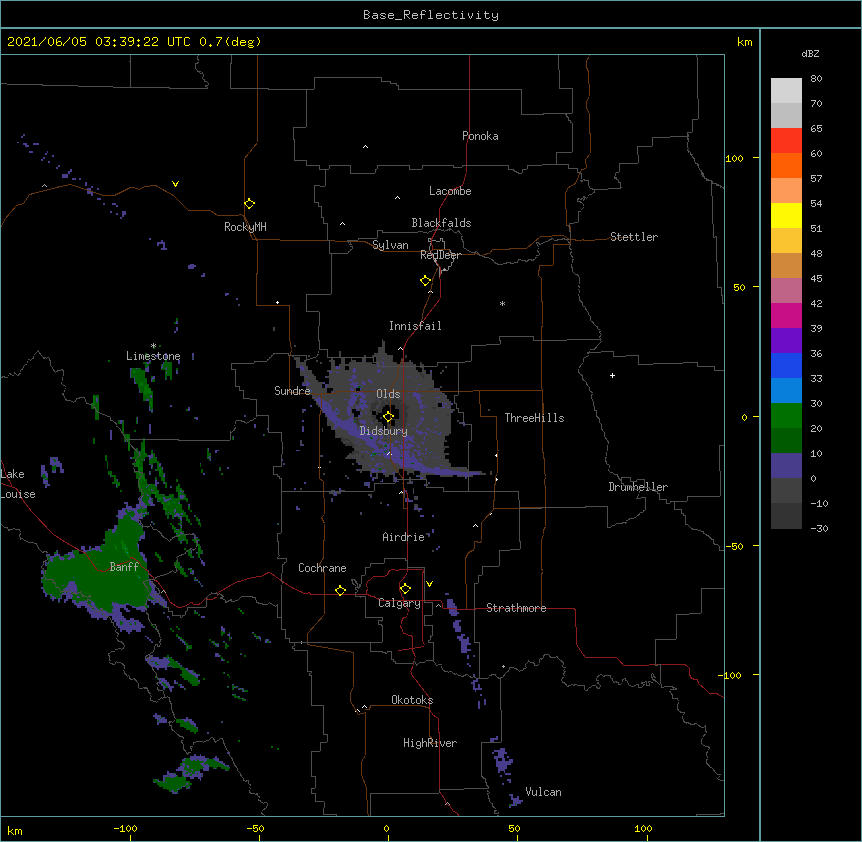The image size is (862, 842).
Task: Click the HighRiver label
Action: pyautogui.click(x=430, y=743)
